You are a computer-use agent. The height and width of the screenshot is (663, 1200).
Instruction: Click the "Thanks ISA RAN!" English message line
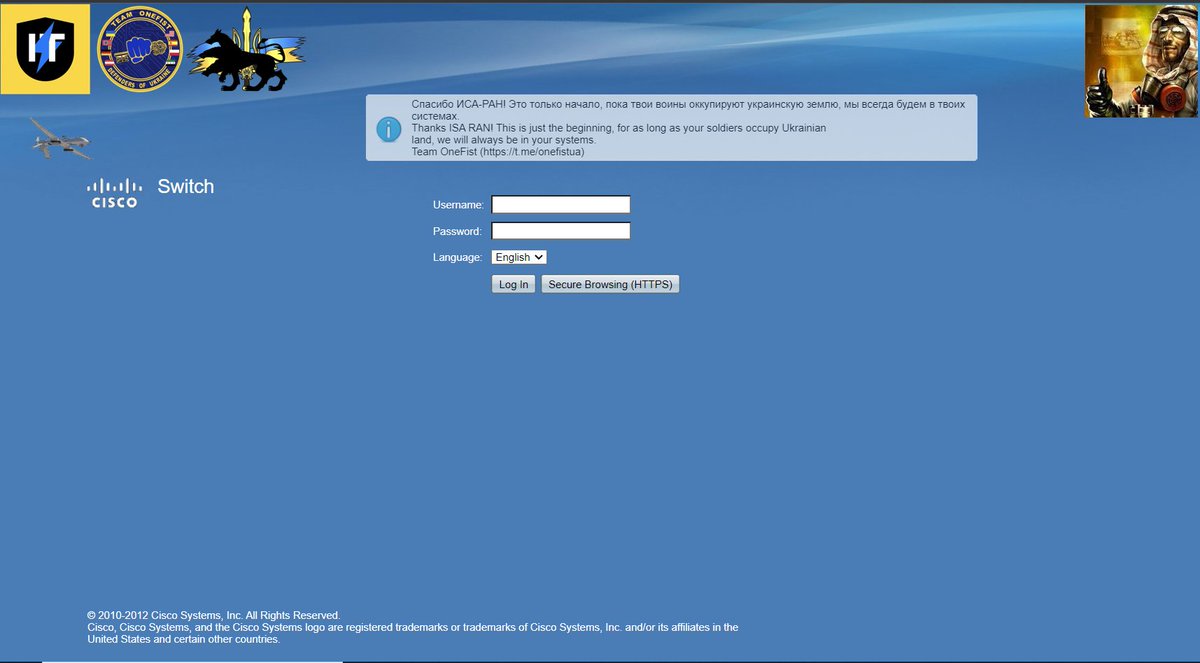tap(619, 128)
